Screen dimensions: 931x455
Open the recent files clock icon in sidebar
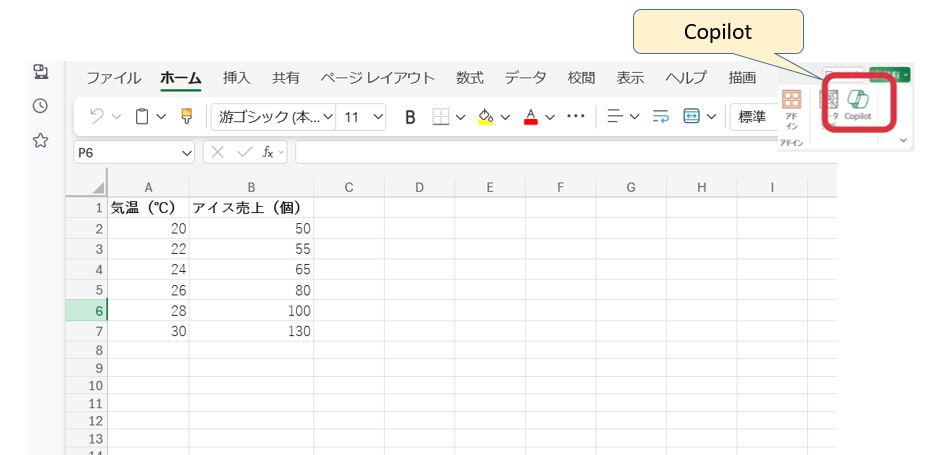point(40,106)
